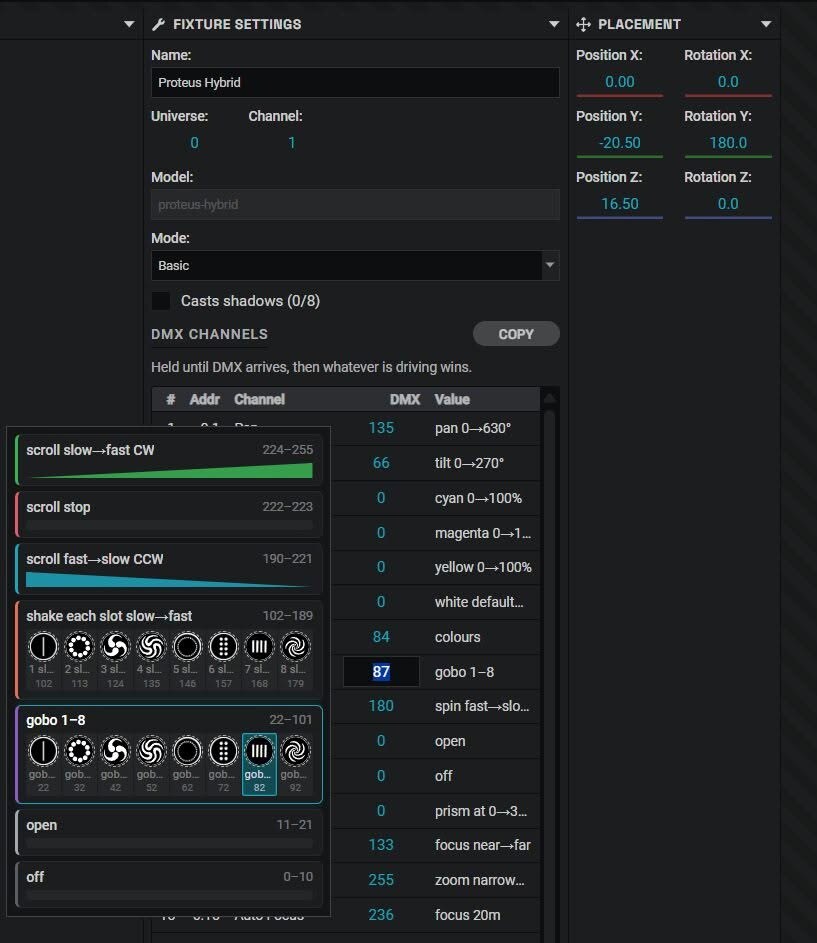Click the teal CCW scroll speed ramp

tap(168, 580)
